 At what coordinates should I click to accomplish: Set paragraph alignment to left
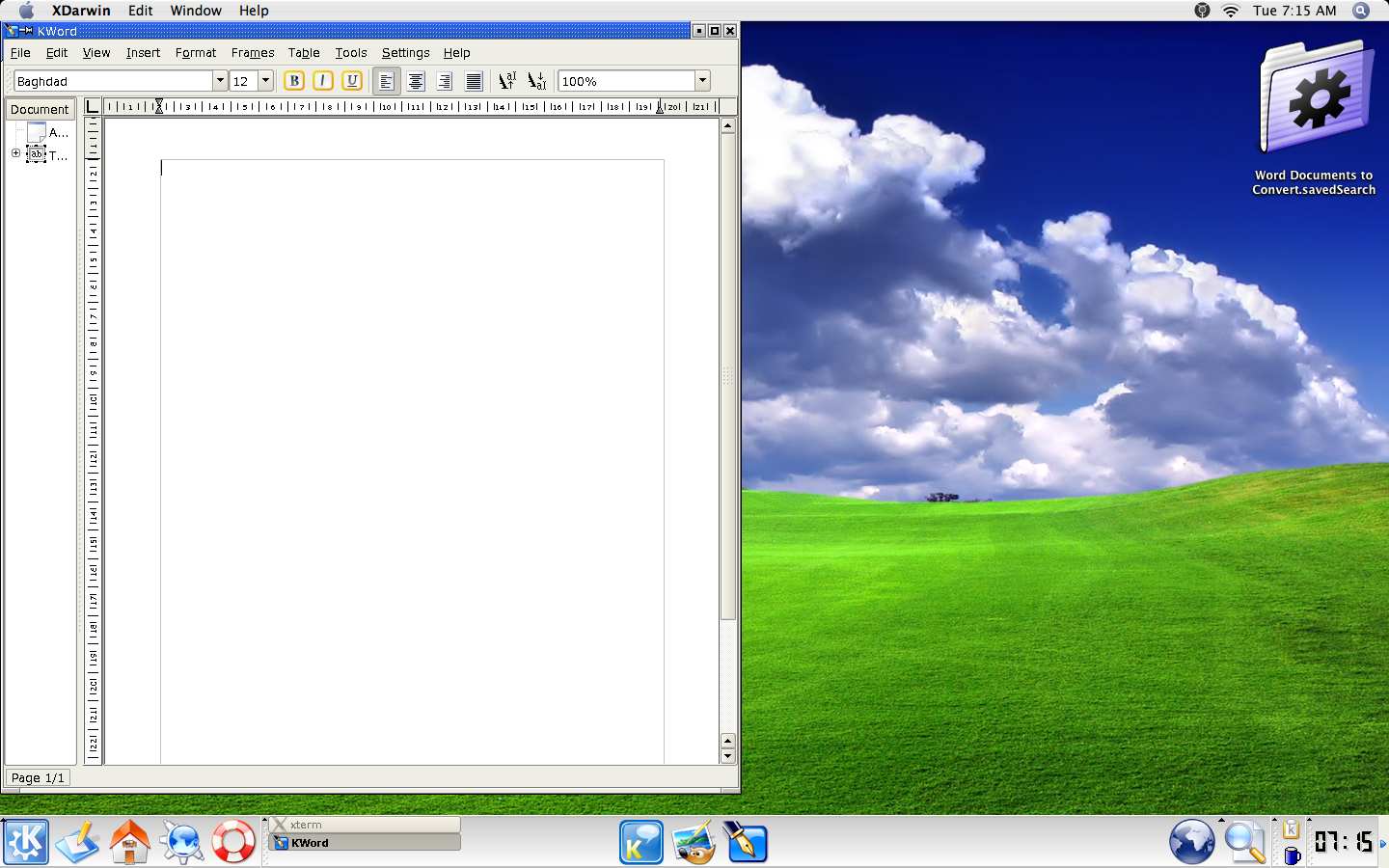tap(386, 81)
